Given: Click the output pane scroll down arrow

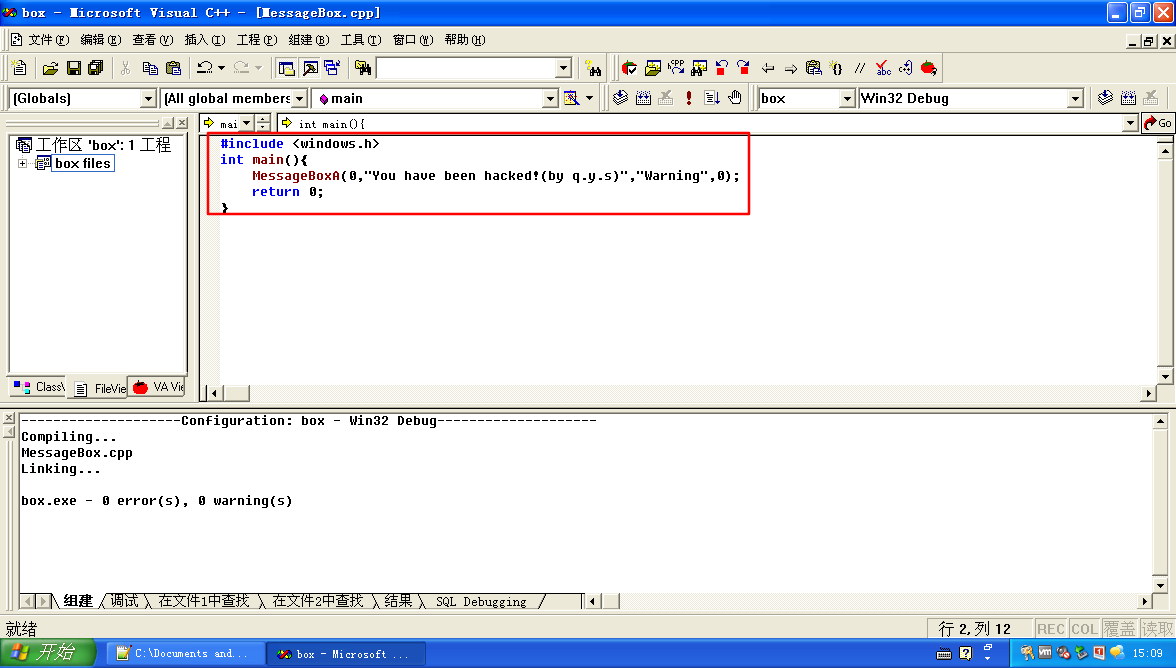Looking at the screenshot, I should [1160, 586].
